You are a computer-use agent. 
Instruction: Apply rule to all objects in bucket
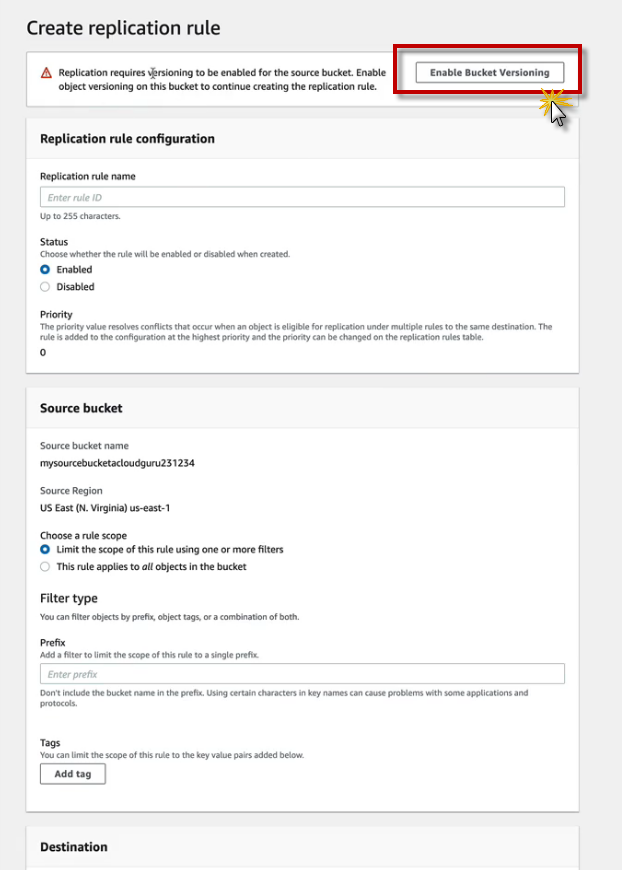pos(45,567)
